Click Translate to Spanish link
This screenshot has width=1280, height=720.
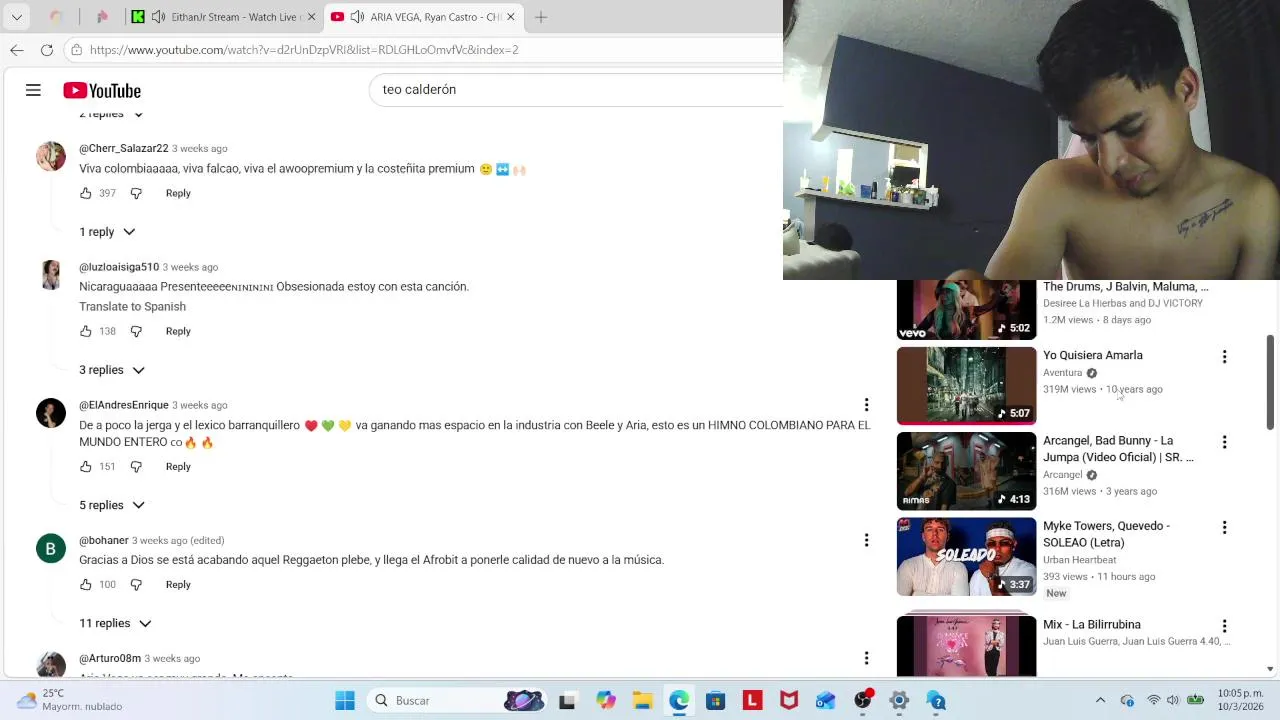[132, 307]
